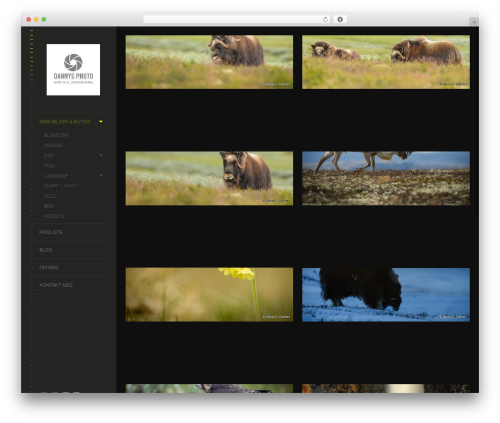
Task: Maximize the window with green button
Action: pos(44,19)
